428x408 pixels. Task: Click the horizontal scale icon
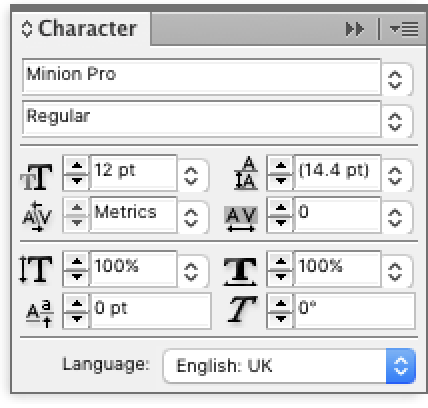[240, 272]
